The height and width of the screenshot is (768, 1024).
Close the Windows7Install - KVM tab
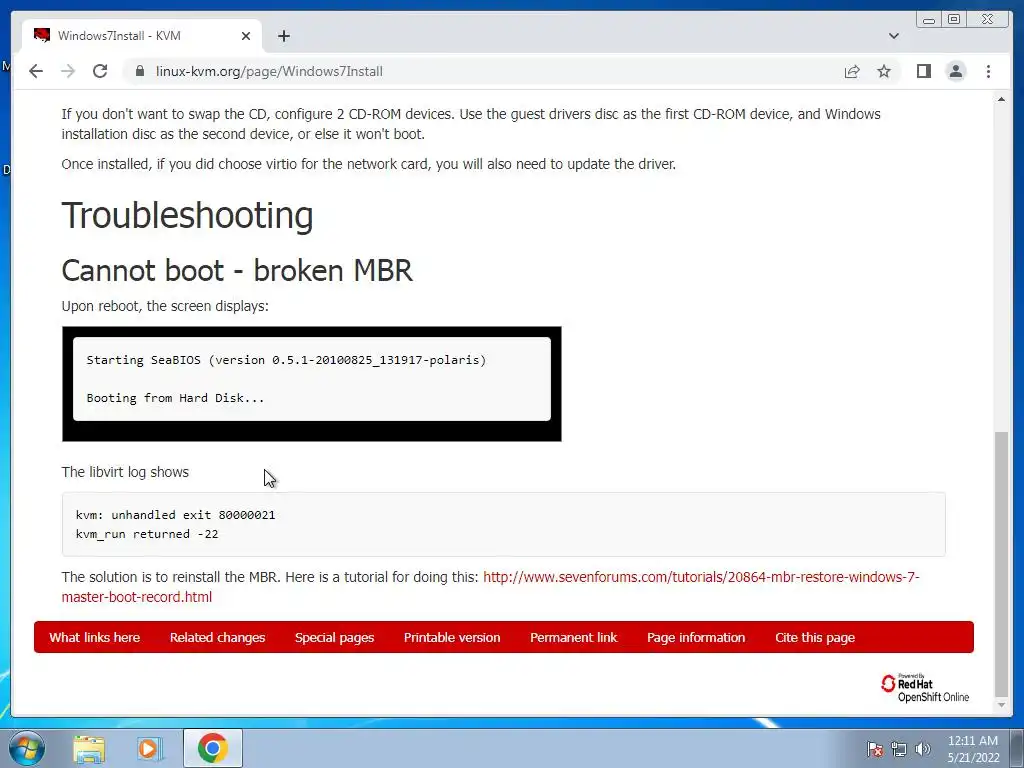[246, 36]
